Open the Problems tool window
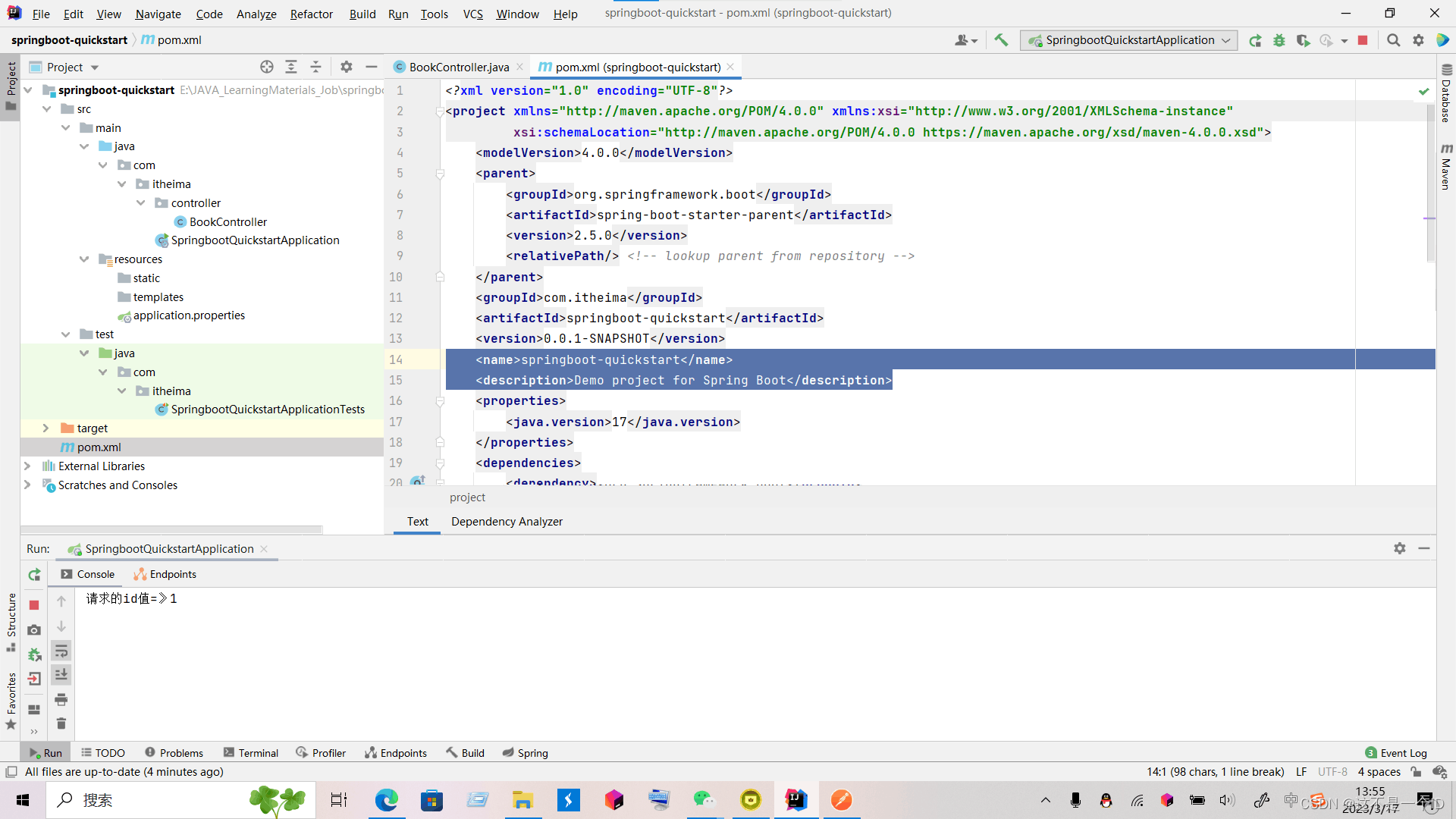Screen dimensions: 1456x819 (174, 753)
